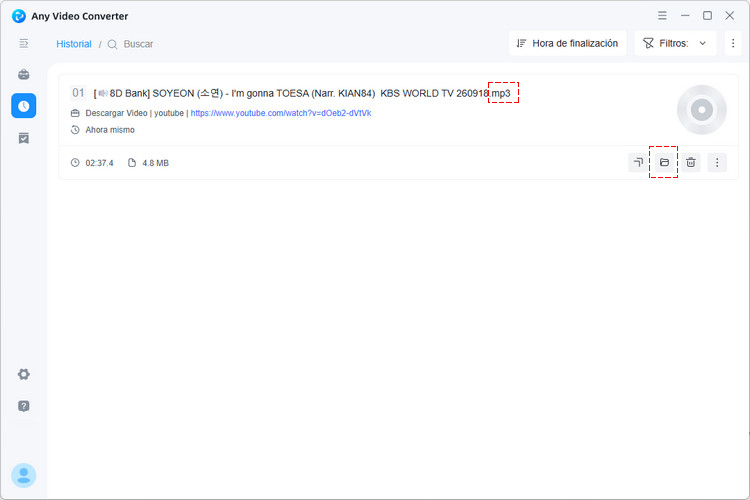Click the user account avatar
Image resolution: width=750 pixels, height=500 pixels.
(23, 476)
